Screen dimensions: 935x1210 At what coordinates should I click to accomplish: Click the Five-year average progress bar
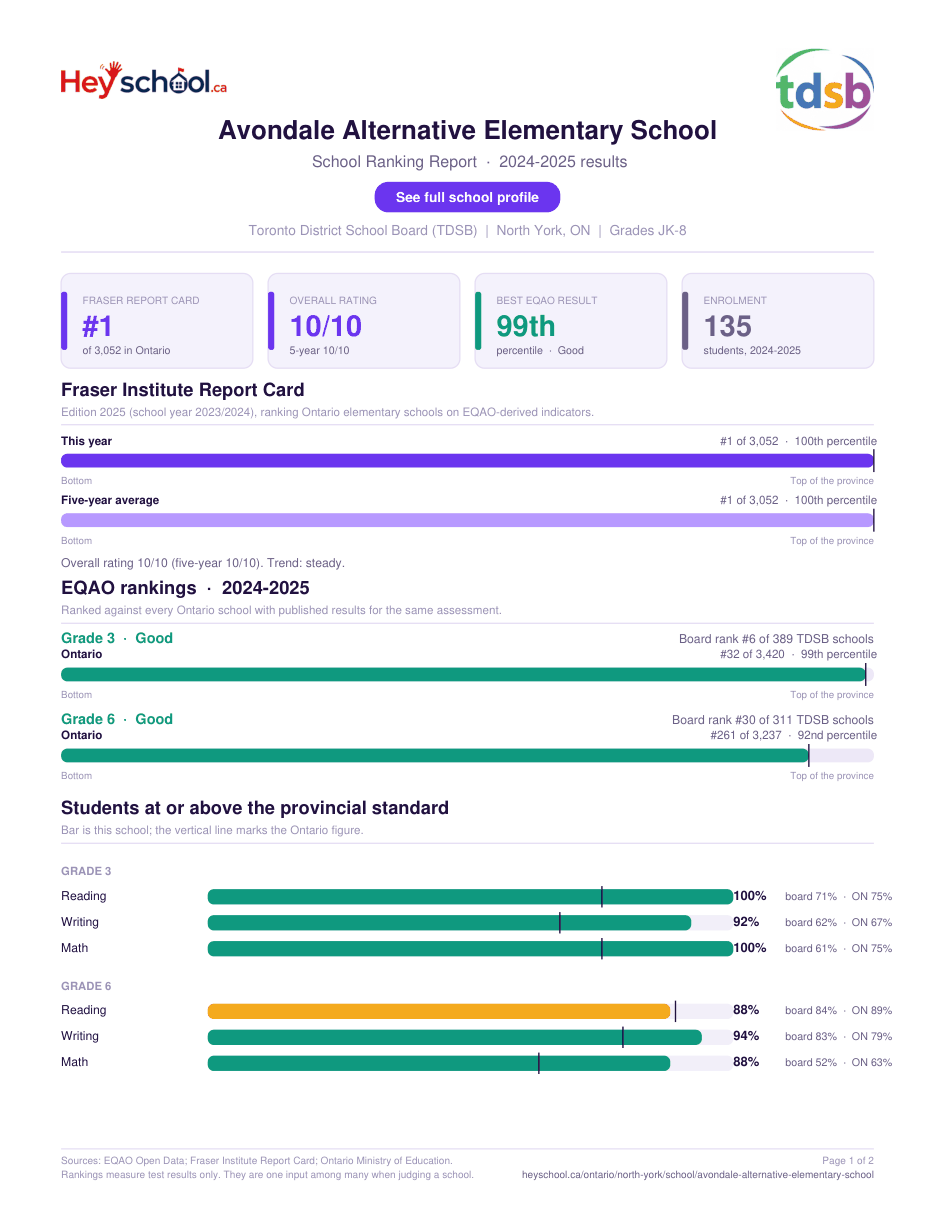(x=467, y=520)
